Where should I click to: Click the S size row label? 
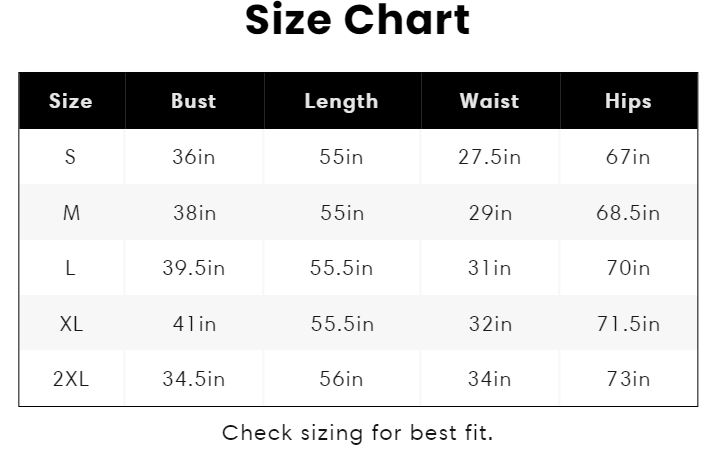70,157
